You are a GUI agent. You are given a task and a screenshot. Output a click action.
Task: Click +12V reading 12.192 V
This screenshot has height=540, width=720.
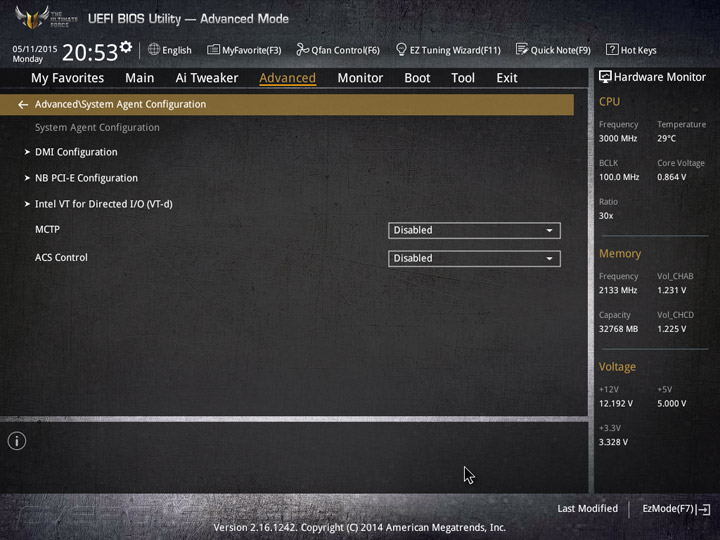point(615,403)
